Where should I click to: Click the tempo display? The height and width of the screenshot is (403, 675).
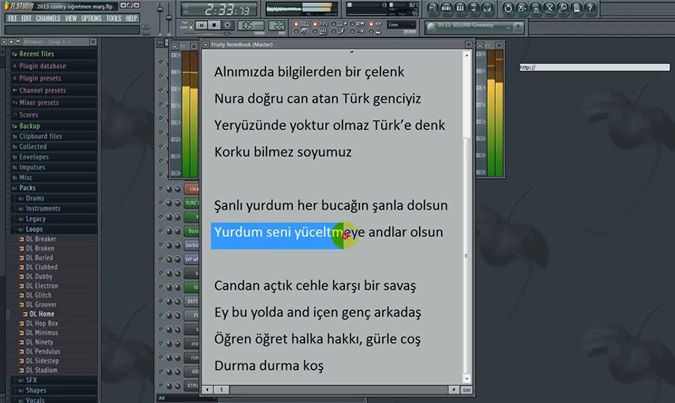pos(251,26)
